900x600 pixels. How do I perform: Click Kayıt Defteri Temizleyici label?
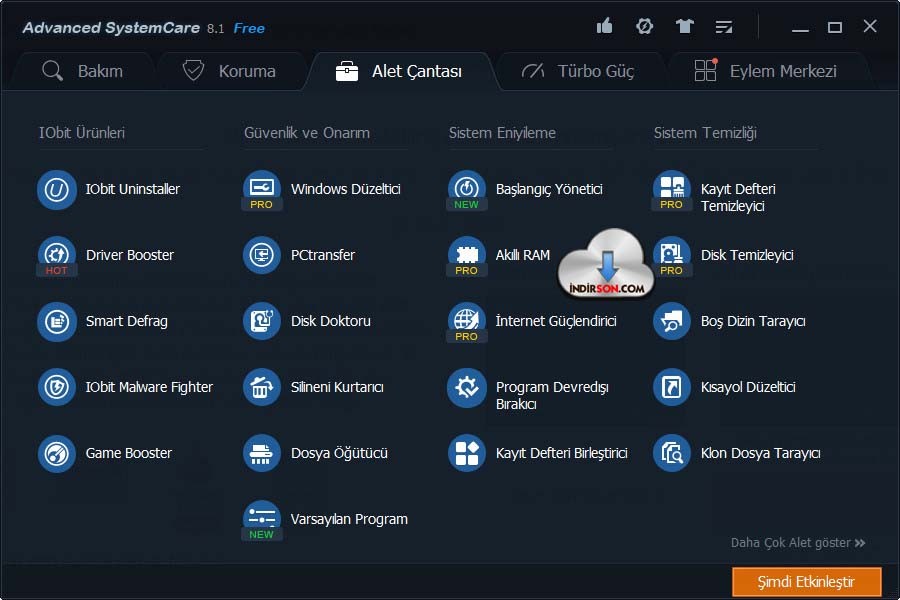coord(738,198)
